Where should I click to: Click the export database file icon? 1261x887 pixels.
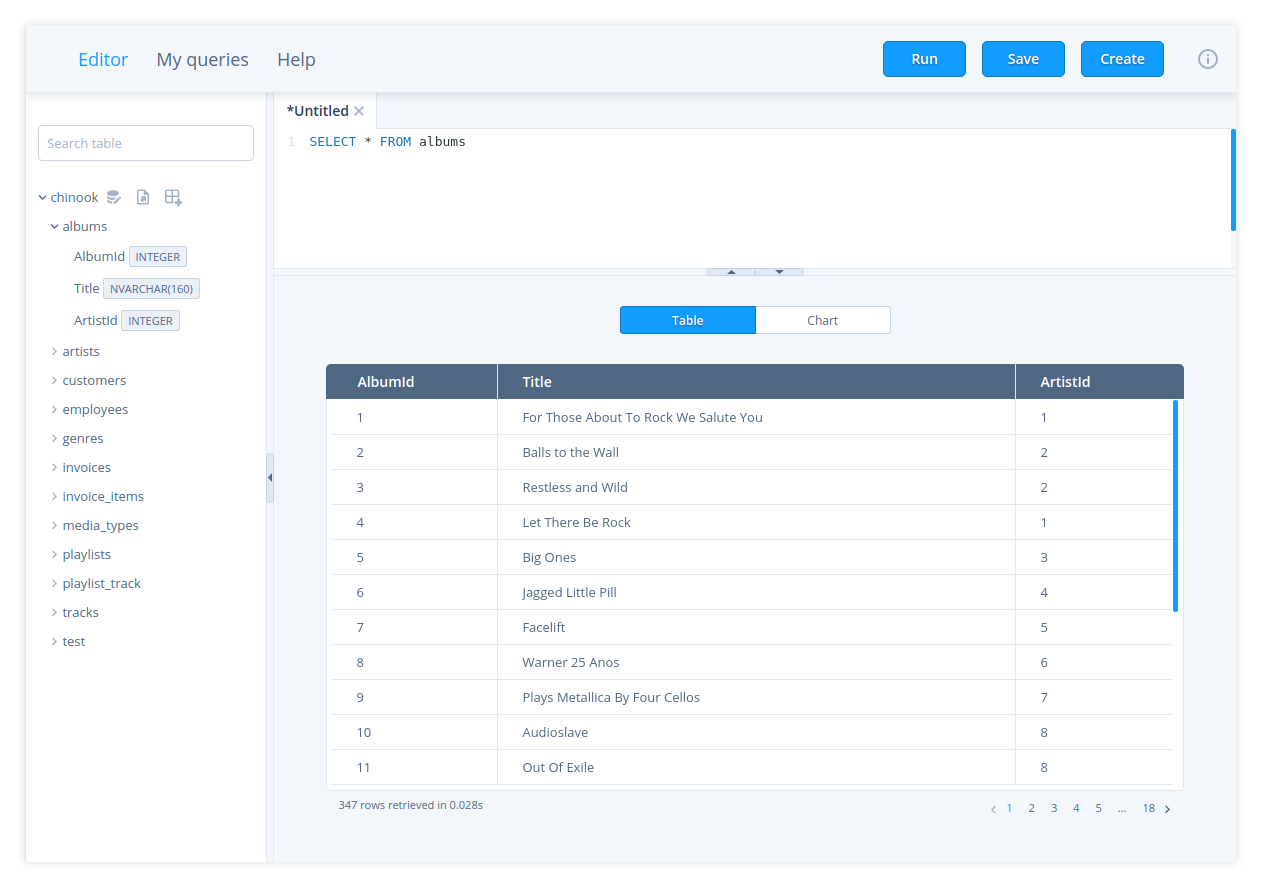click(143, 197)
